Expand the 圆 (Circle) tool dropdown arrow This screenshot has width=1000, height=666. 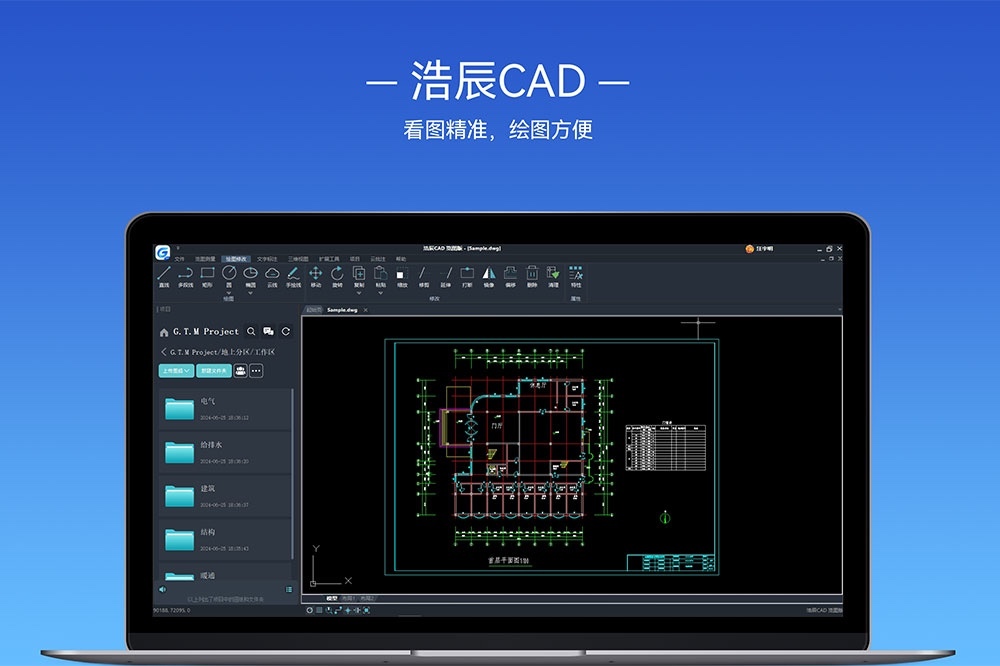click(229, 293)
